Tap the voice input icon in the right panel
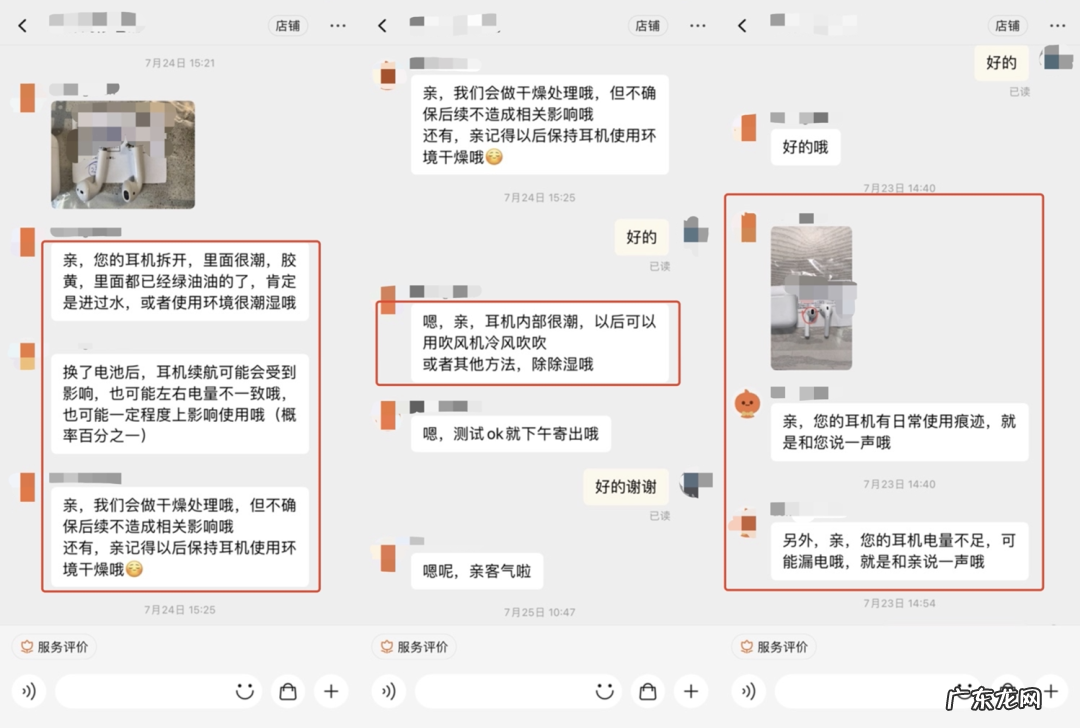1080x728 pixels. click(749, 691)
